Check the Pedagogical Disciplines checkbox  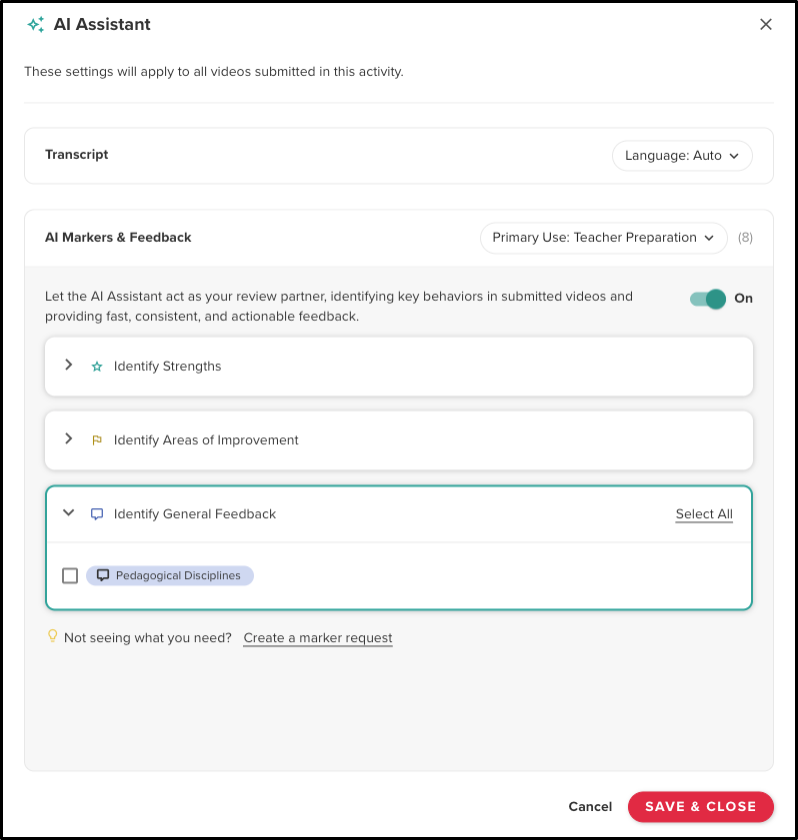point(69,575)
